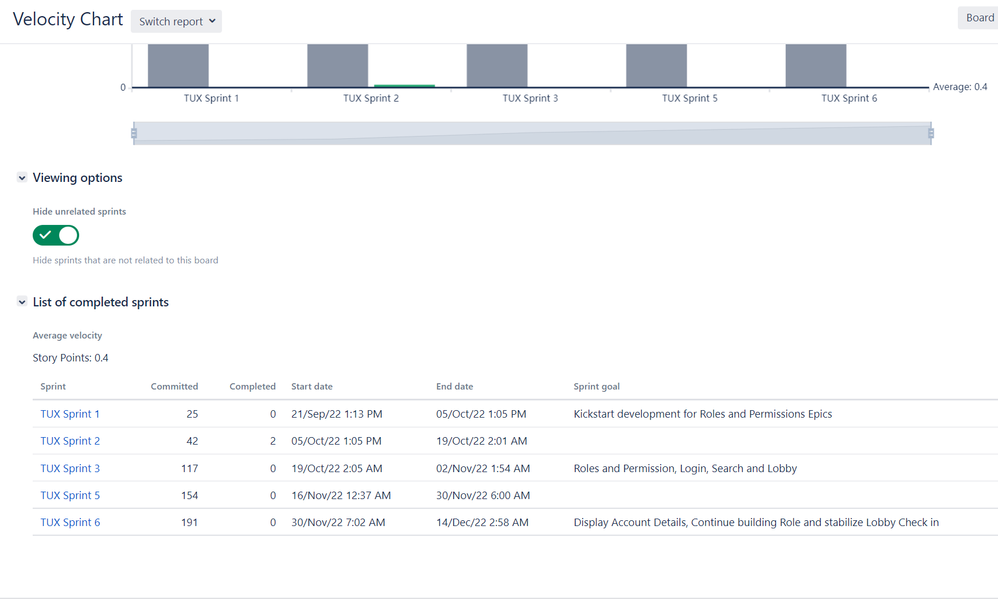Click the Completed column header

(x=253, y=386)
